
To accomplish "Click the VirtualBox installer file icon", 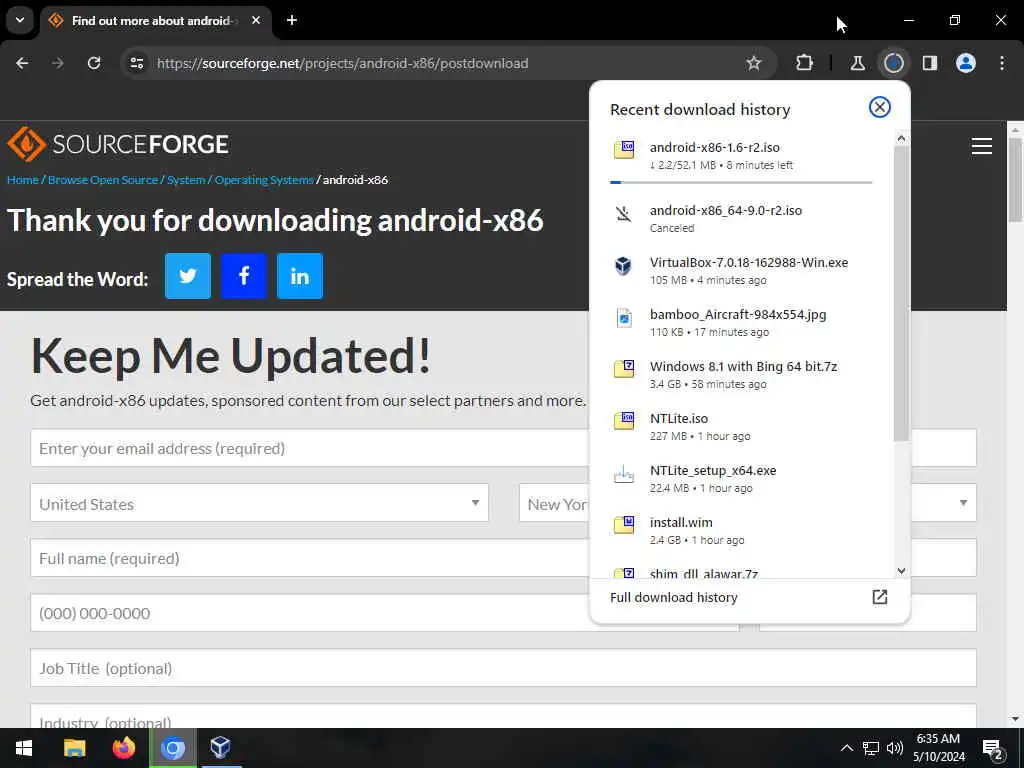I will (624, 266).
